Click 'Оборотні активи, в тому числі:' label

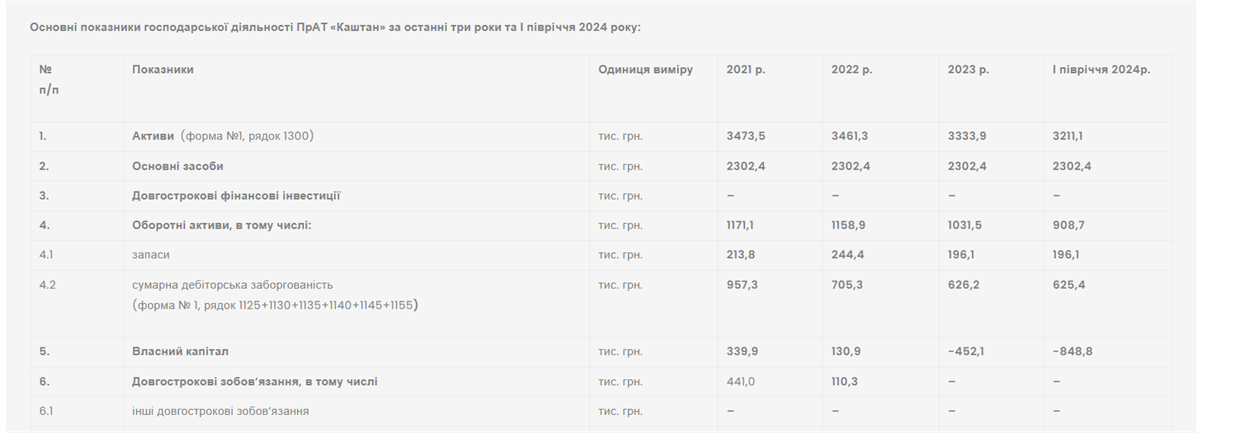pos(222,225)
